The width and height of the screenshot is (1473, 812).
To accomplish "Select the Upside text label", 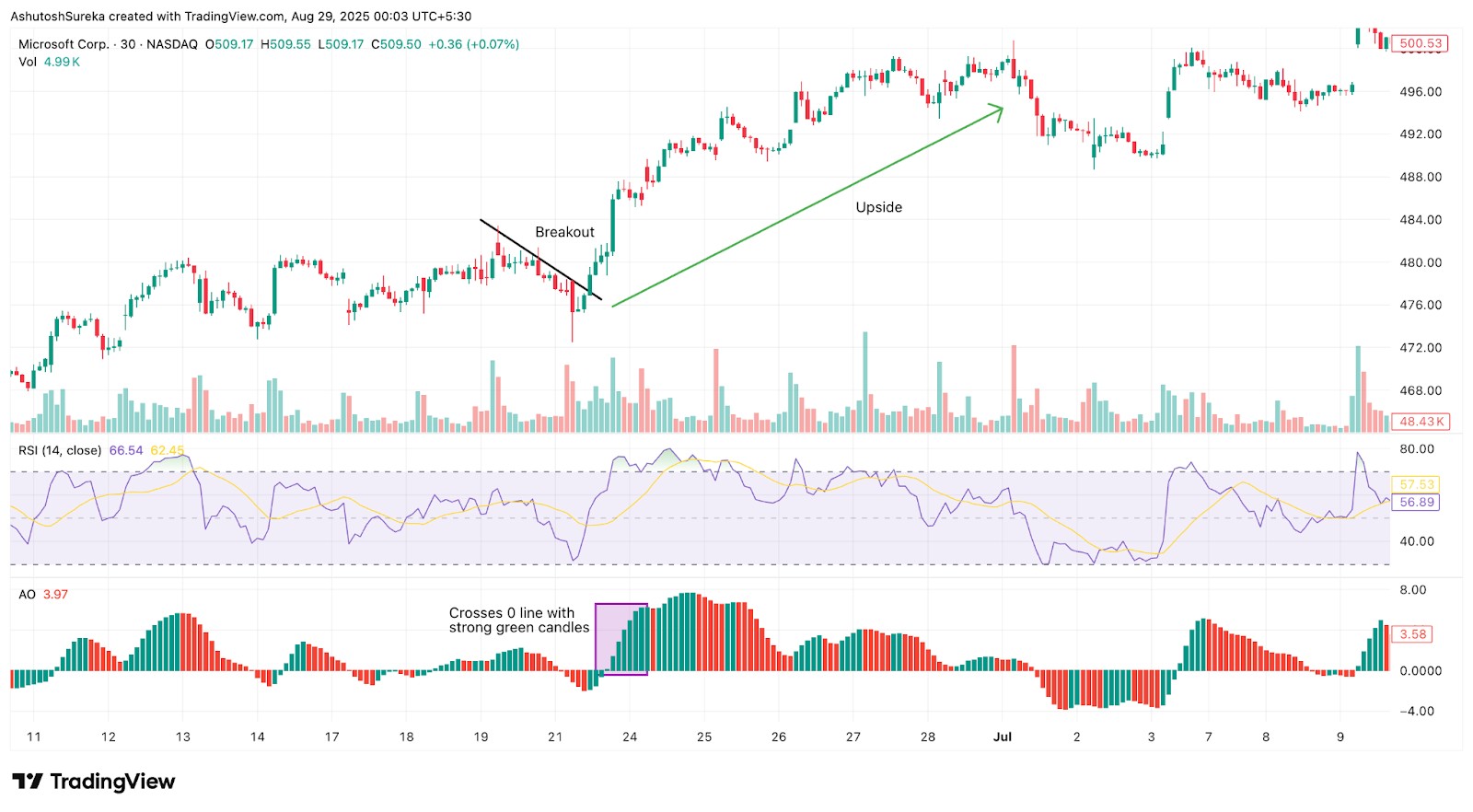I will pyautogui.click(x=879, y=208).
